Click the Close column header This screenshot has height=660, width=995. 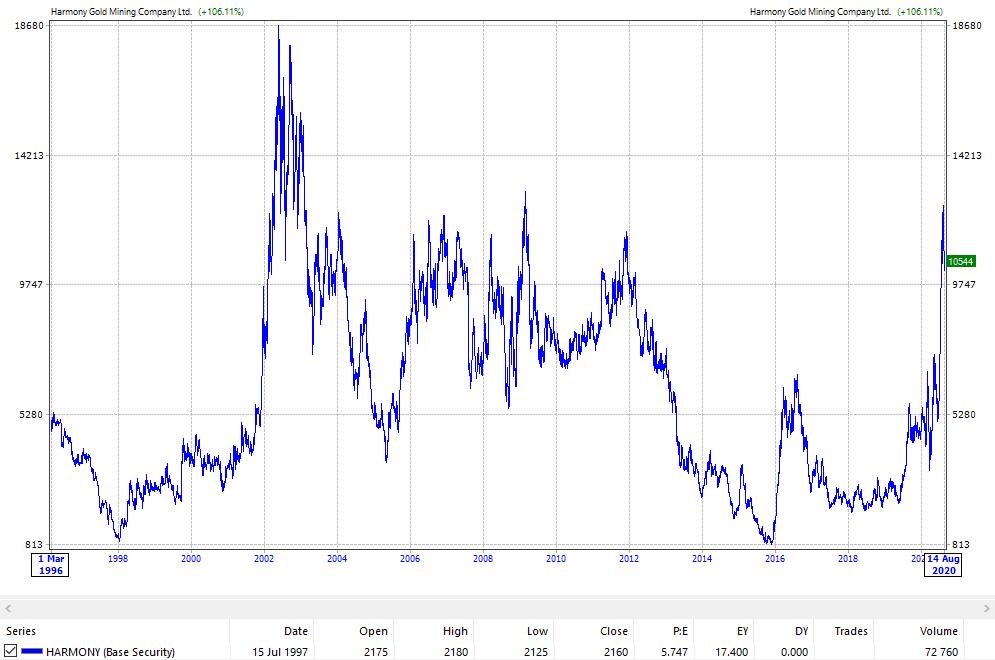(x=613, y=631)
